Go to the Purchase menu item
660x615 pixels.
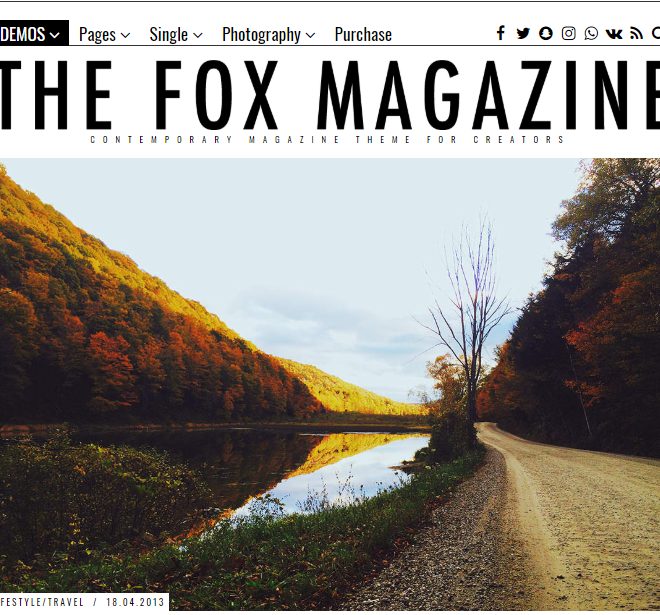click(x=363, y=35)
